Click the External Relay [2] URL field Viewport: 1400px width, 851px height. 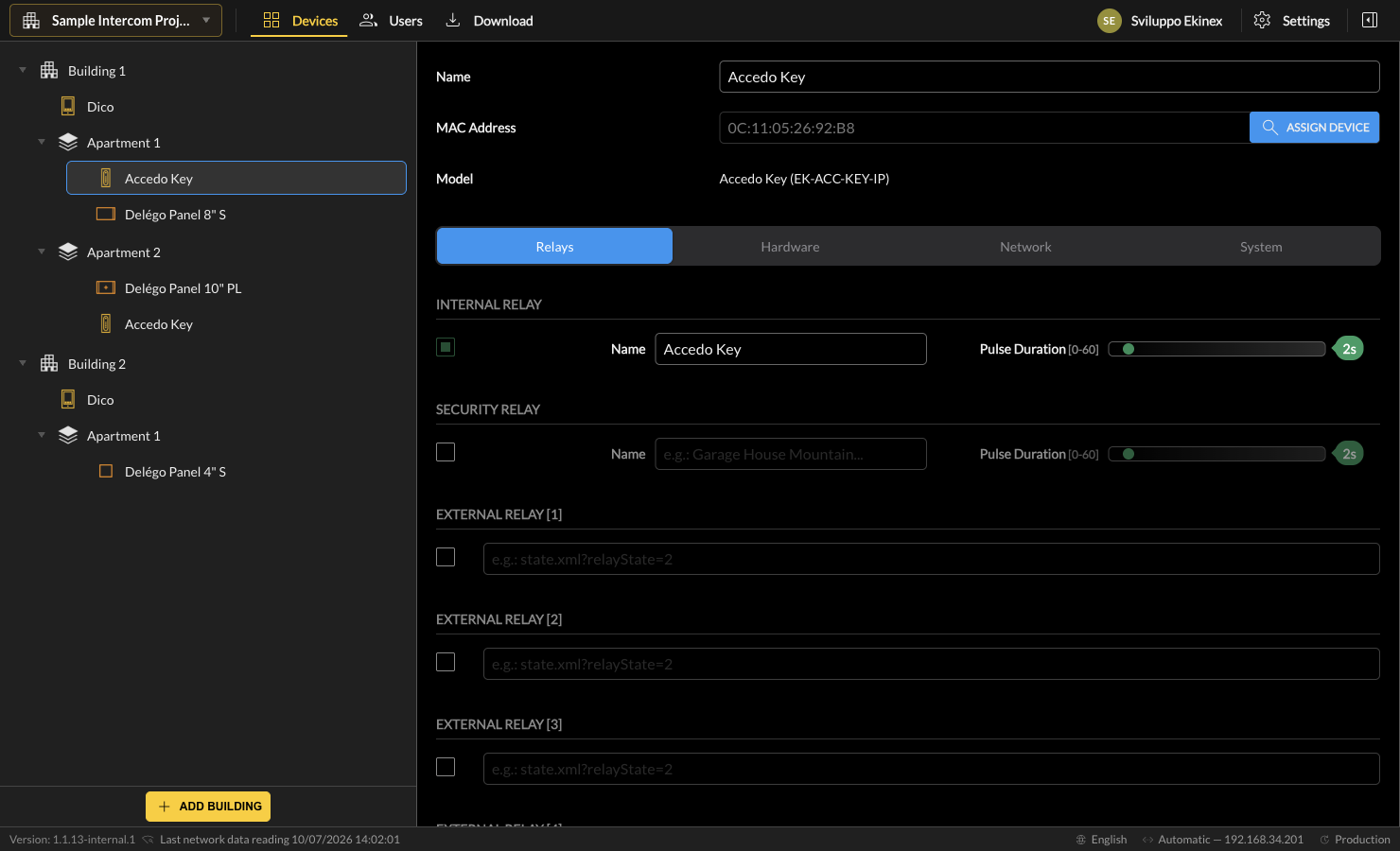(x=932, y=664)
